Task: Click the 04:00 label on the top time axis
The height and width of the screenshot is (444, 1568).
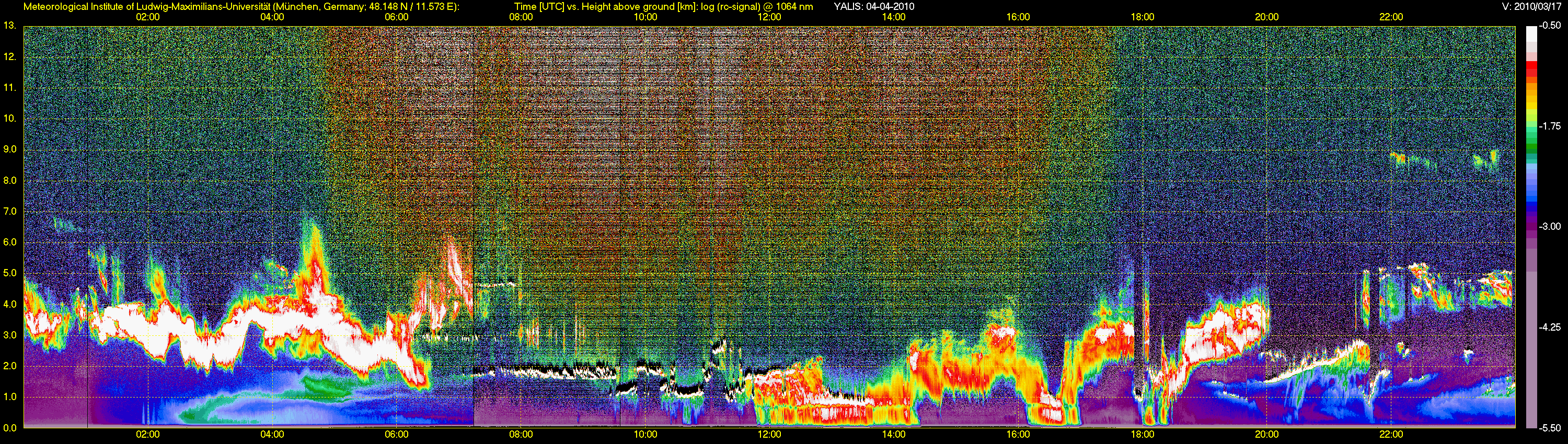Action: pos(272,17)
